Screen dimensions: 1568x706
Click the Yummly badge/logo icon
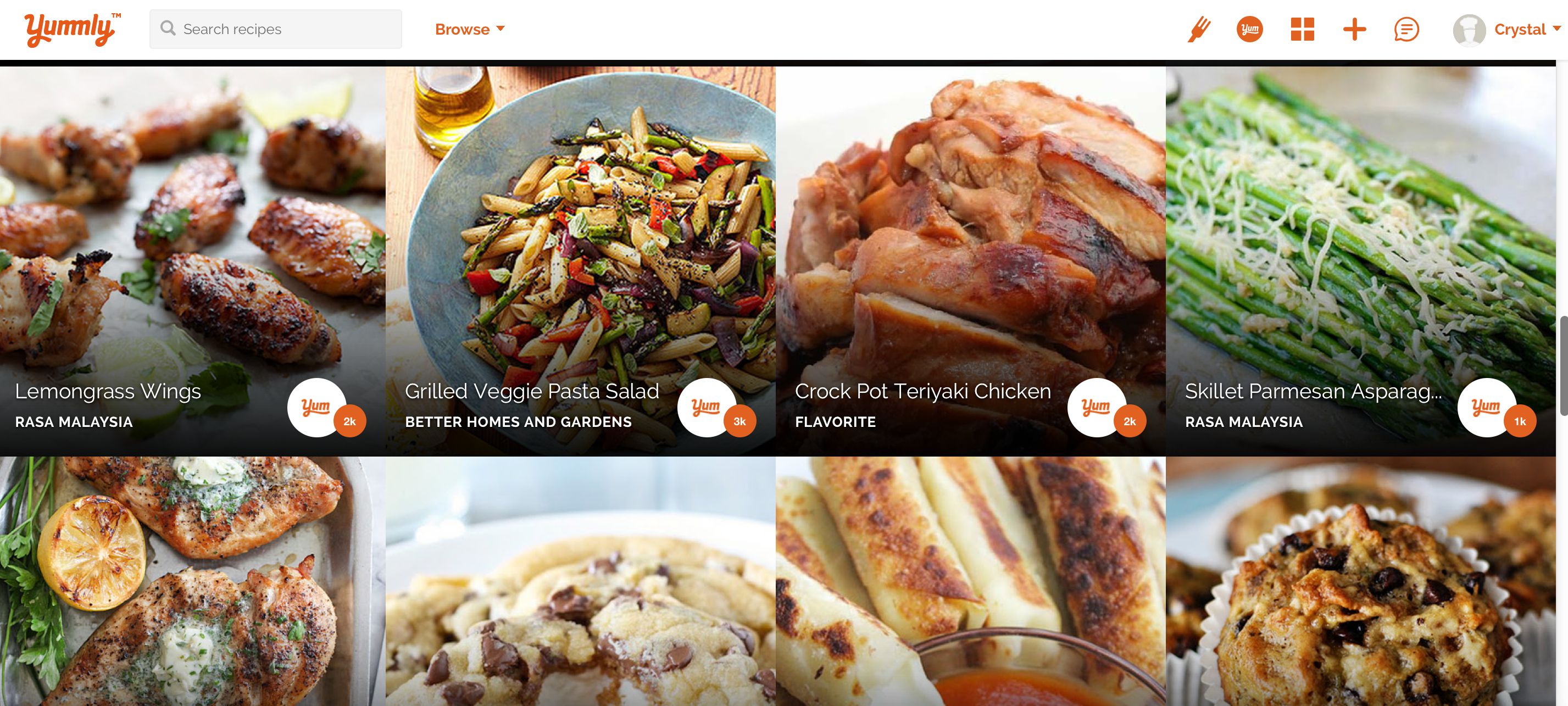(1250, 27)
